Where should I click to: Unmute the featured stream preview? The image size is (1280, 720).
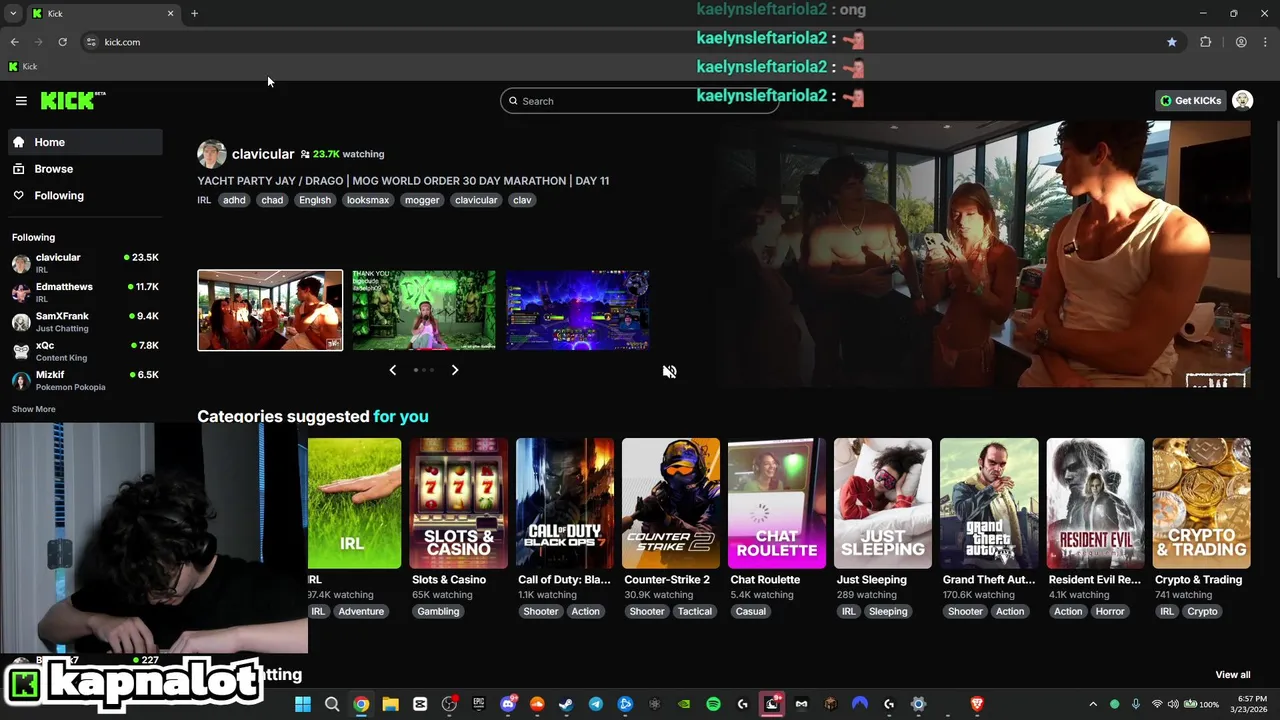click(670, 371)
